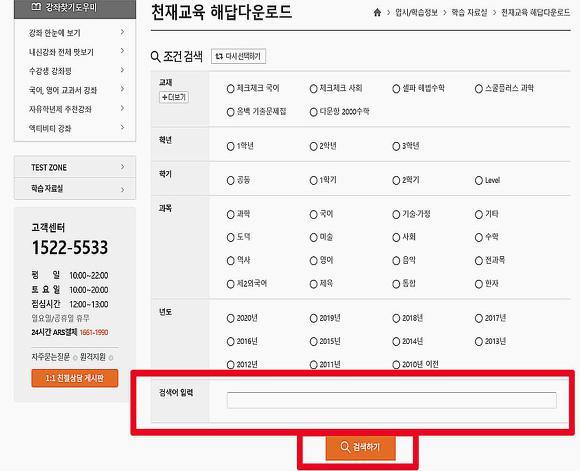Select 다운힝 2000수학 radio button
This screenshot has width=580, height=471.
tap(313, 112)
